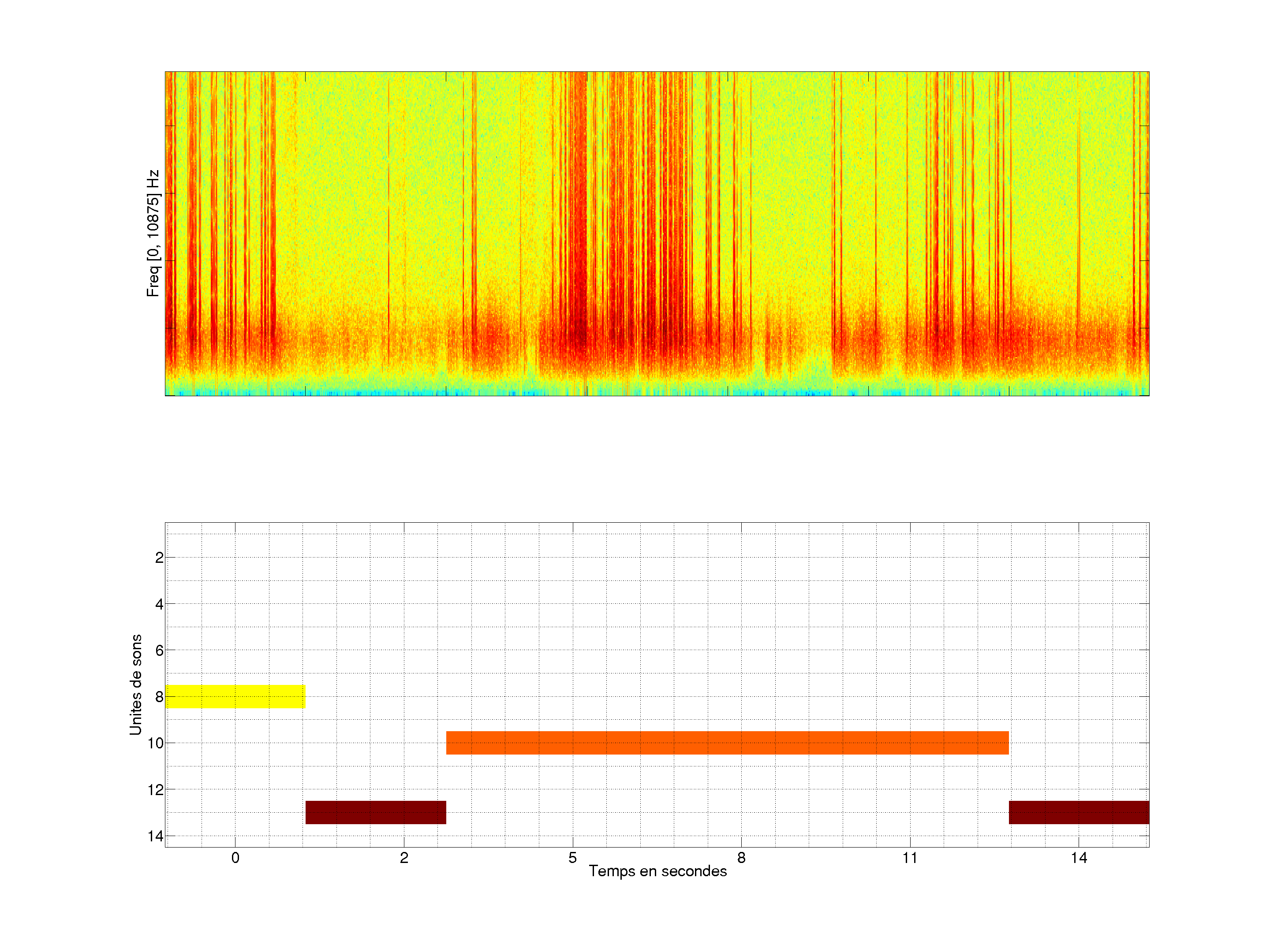The image size is (1270, 952).
Task: Select the first dark red bar near 2 seconds
Action: tap(376, 812)
